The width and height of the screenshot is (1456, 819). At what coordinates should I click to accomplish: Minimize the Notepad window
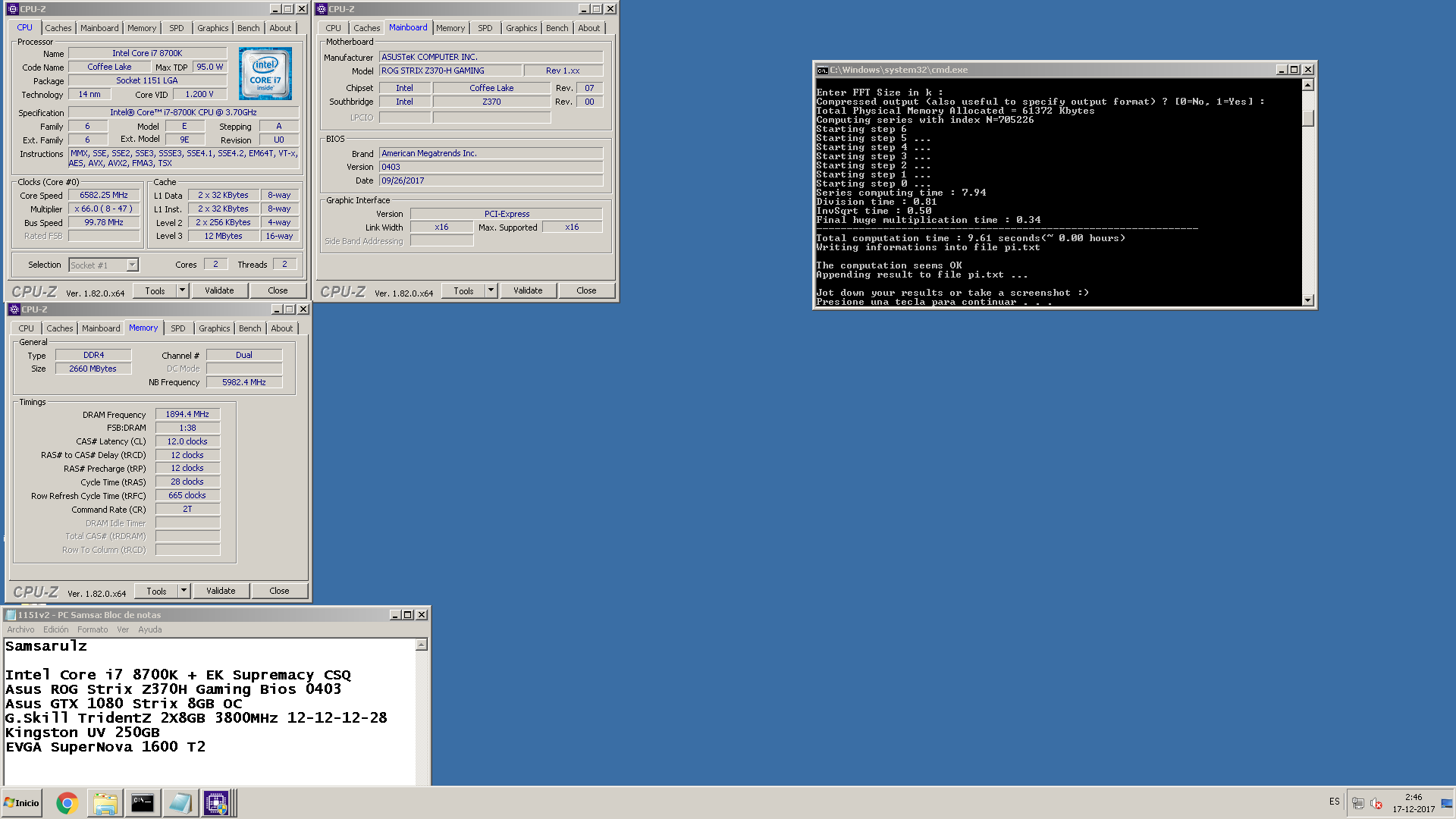click(x=395, y=615)
